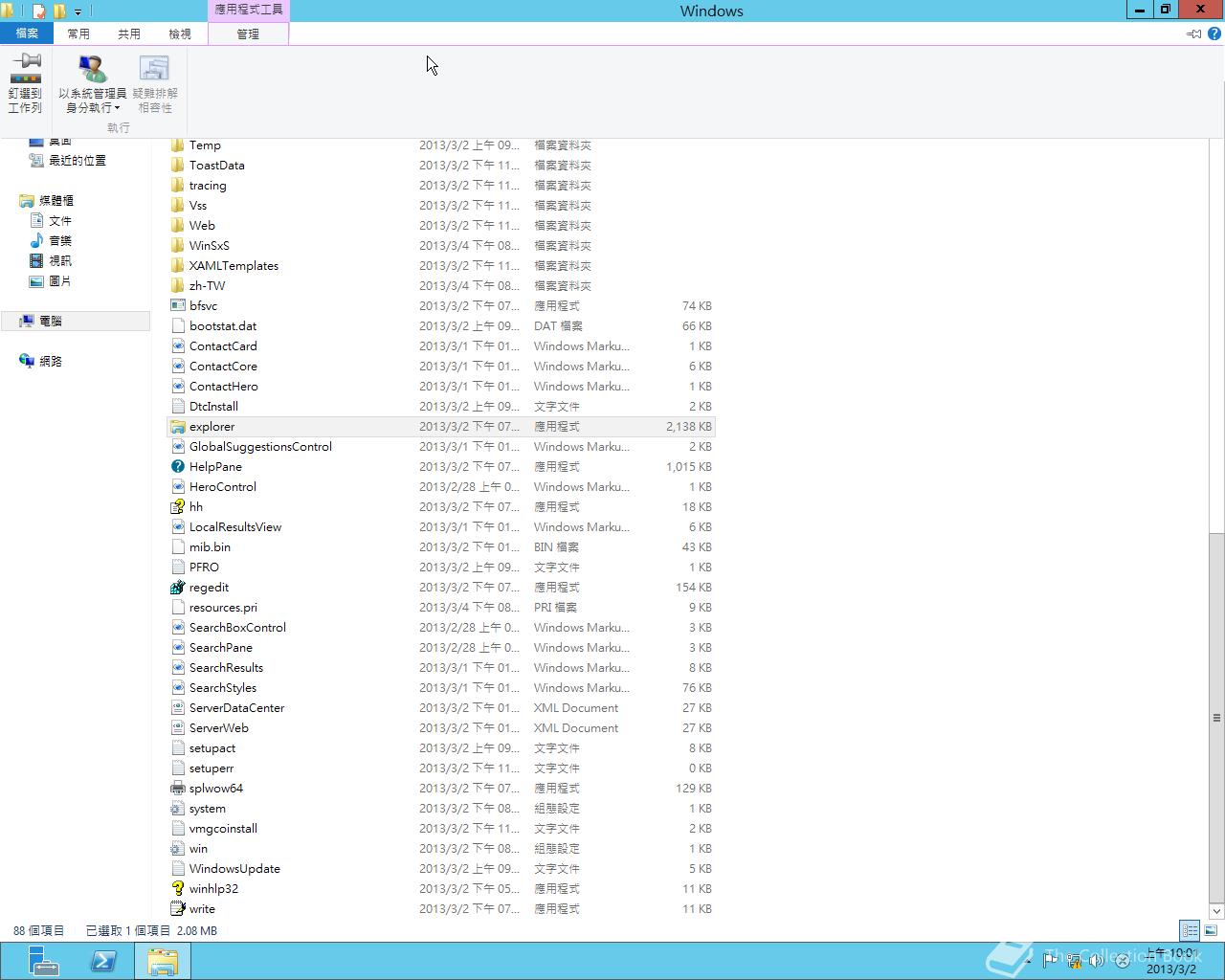Select the bootstat.dat file name

click(x=223, y=325)
